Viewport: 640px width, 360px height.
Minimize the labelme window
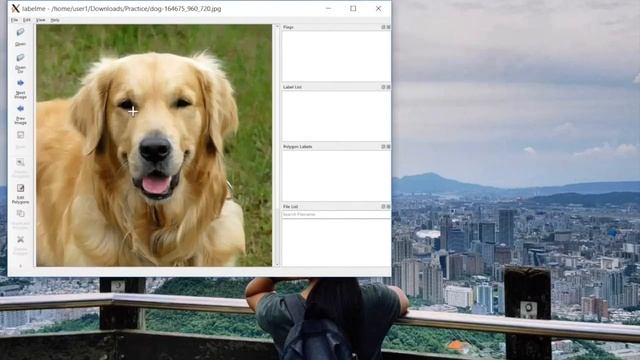(x=328, y=9)
